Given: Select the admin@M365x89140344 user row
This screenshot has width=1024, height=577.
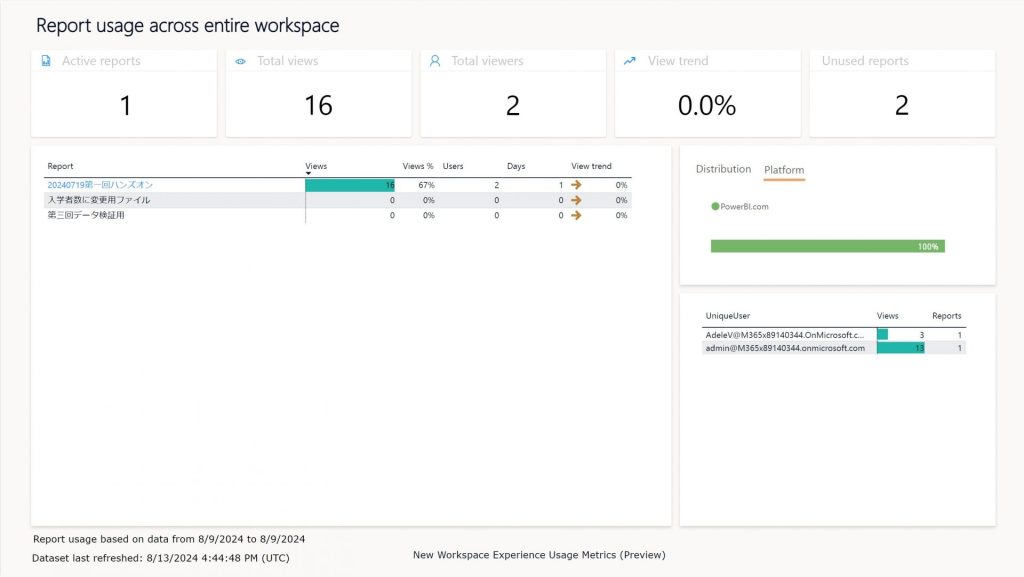Looking at the screenshot, I should coord(785,348).
